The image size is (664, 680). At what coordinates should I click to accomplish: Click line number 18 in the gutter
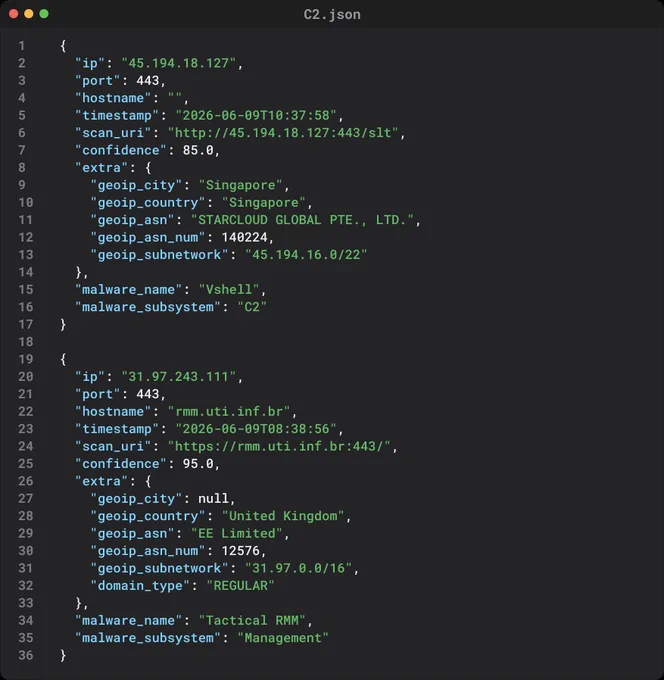point(26,342)
